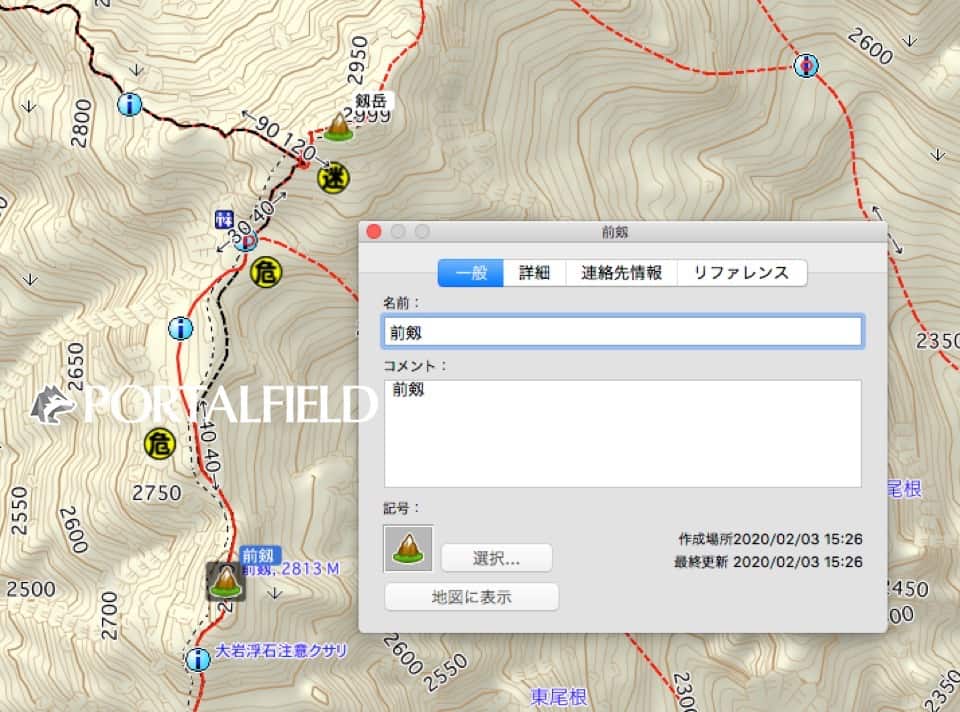Switch to the 詳細 tab

click(535, 272)
